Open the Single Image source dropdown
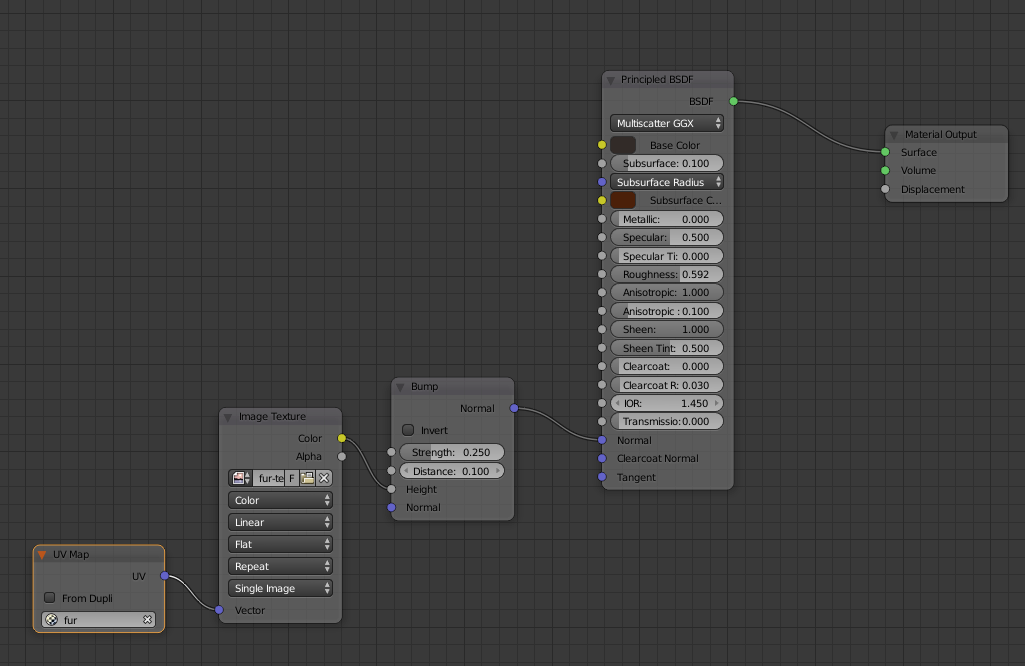Screen dimensions: 1025x666 point(280,588)
